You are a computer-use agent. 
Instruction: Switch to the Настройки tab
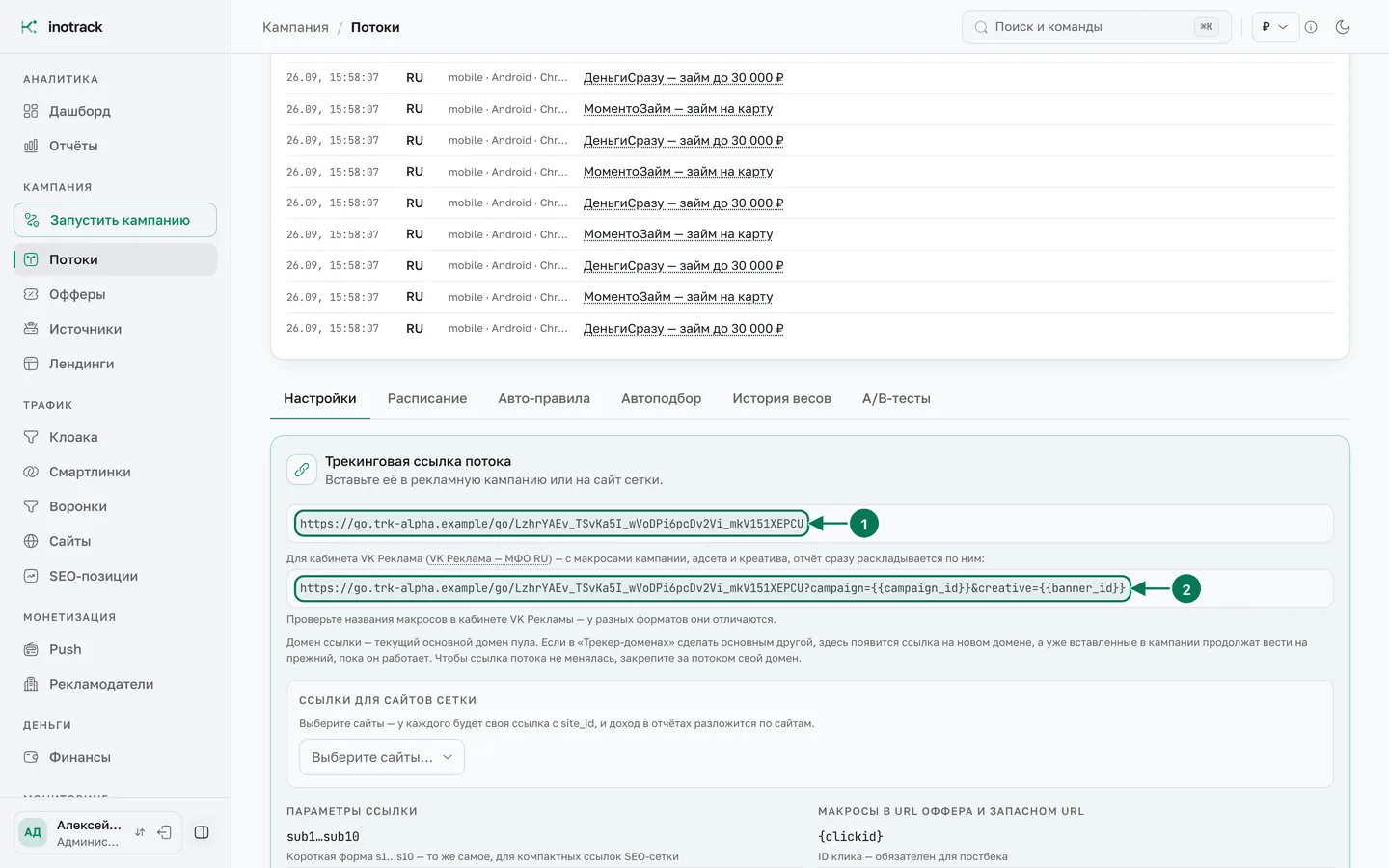coord(320,398)
